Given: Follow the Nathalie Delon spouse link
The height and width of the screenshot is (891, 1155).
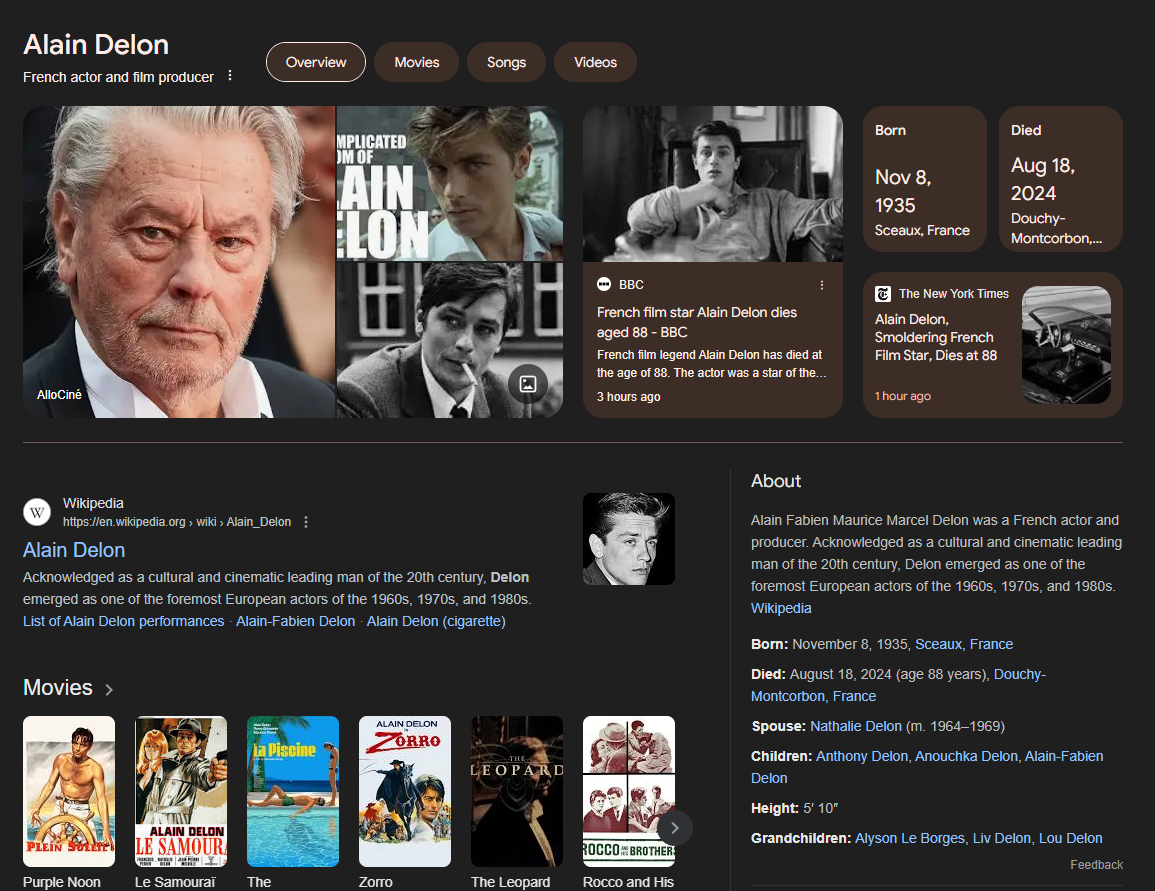Looking at the screenshot, I should (857, 726).
